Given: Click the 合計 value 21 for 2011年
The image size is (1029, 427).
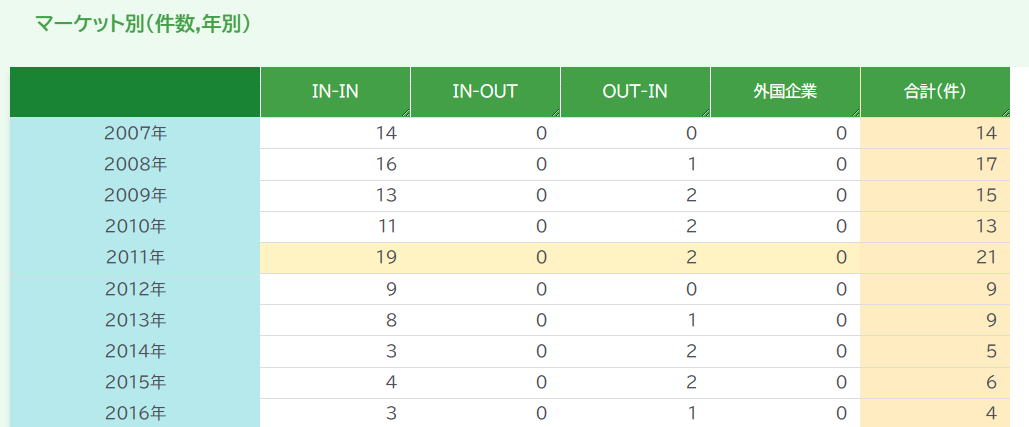Looking at the screenshot, I should (x=986, y=258).
